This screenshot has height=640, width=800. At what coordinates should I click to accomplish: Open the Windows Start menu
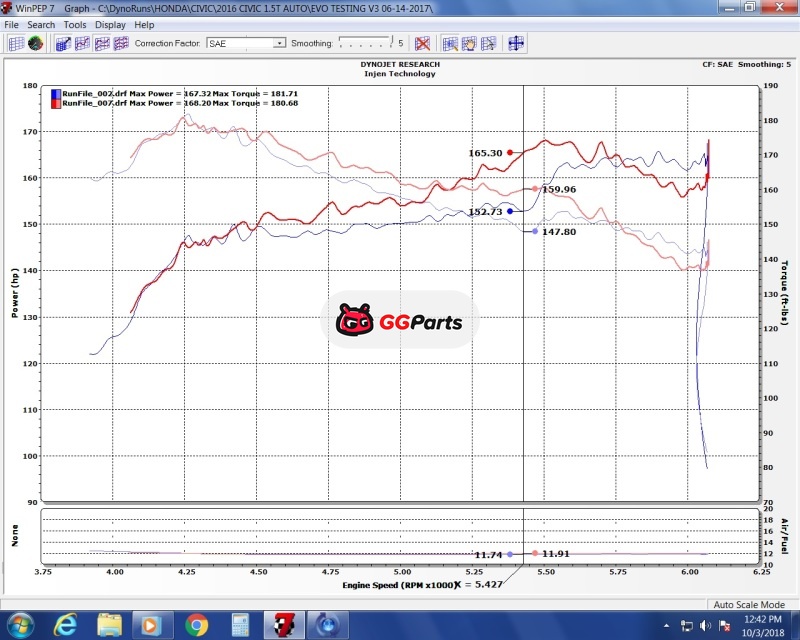[20, 625]
